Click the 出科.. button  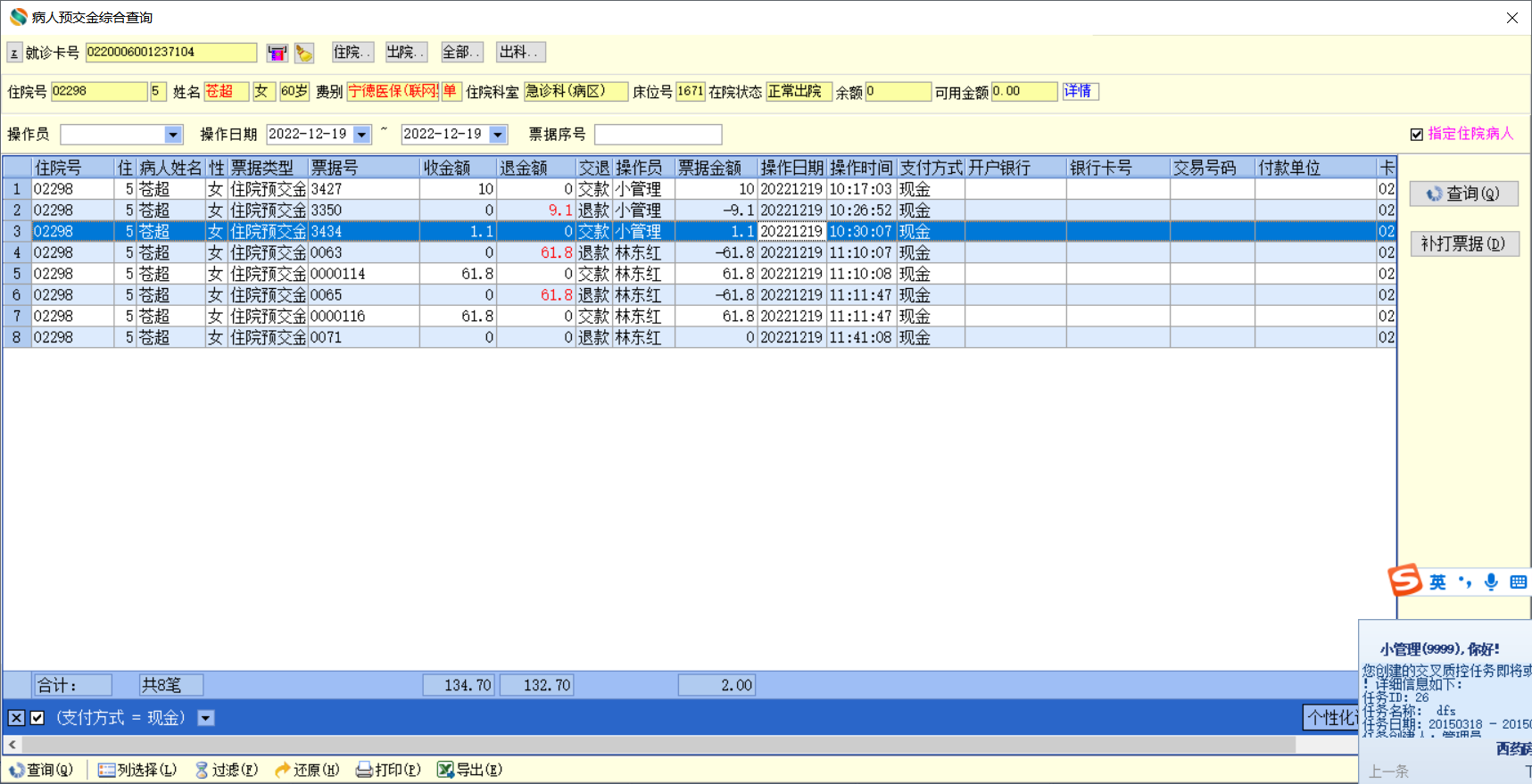click(521, 53)
